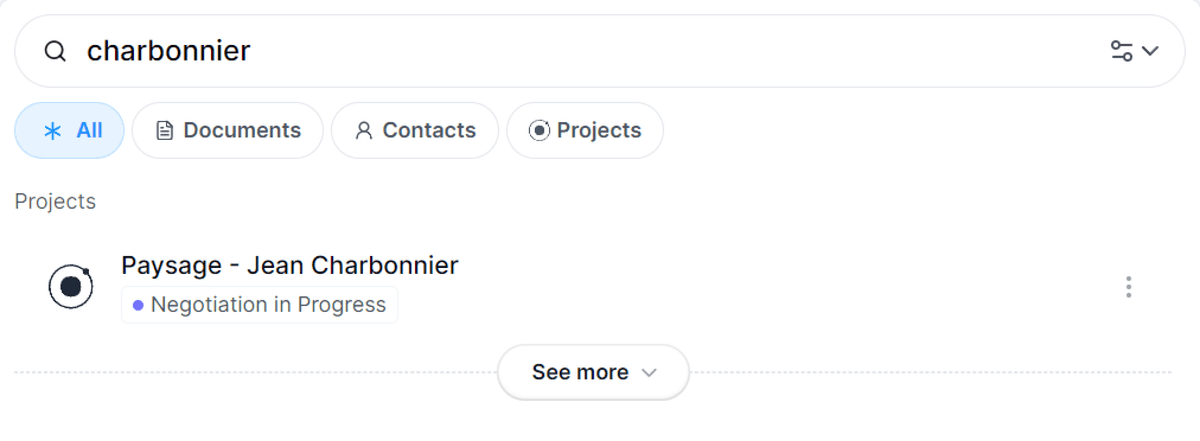Image resolution: width=1200 pixels, height=441 pixels.
Task: Switch to the Documents filter tab
Action: 227,131
